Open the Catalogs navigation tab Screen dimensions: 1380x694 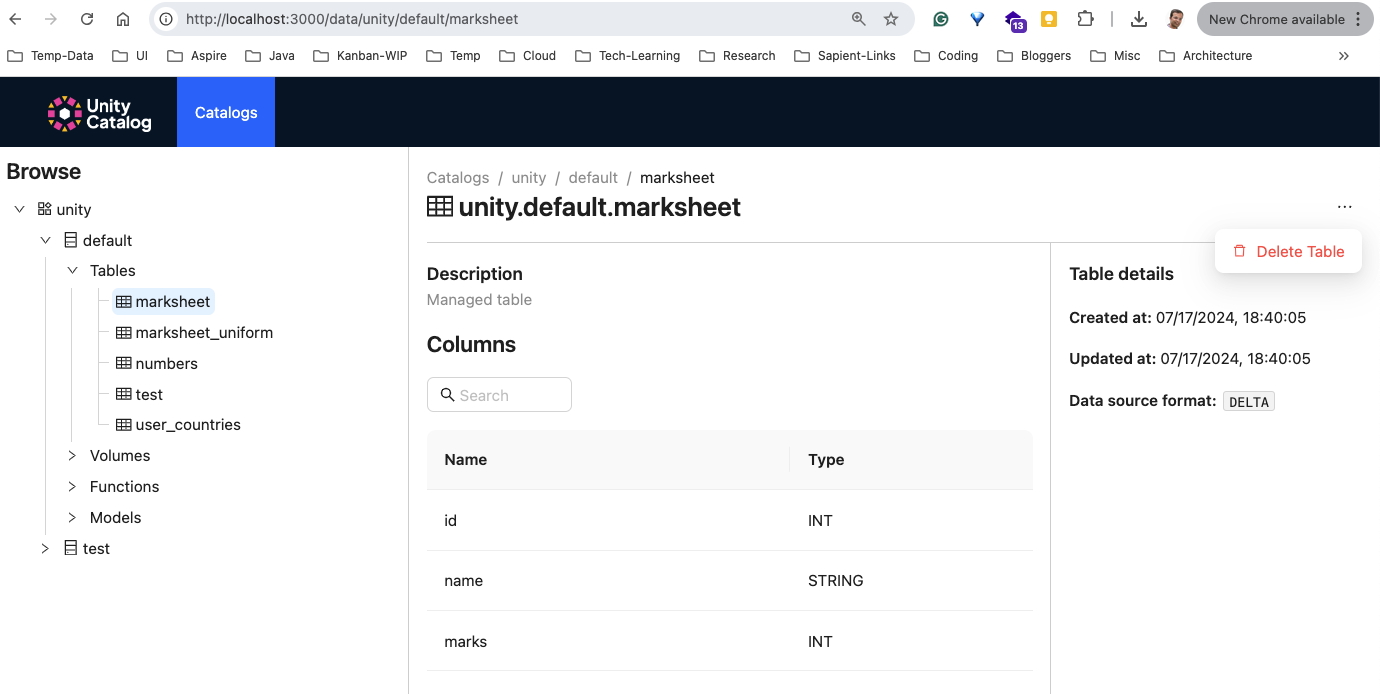[x=226, y=112]
